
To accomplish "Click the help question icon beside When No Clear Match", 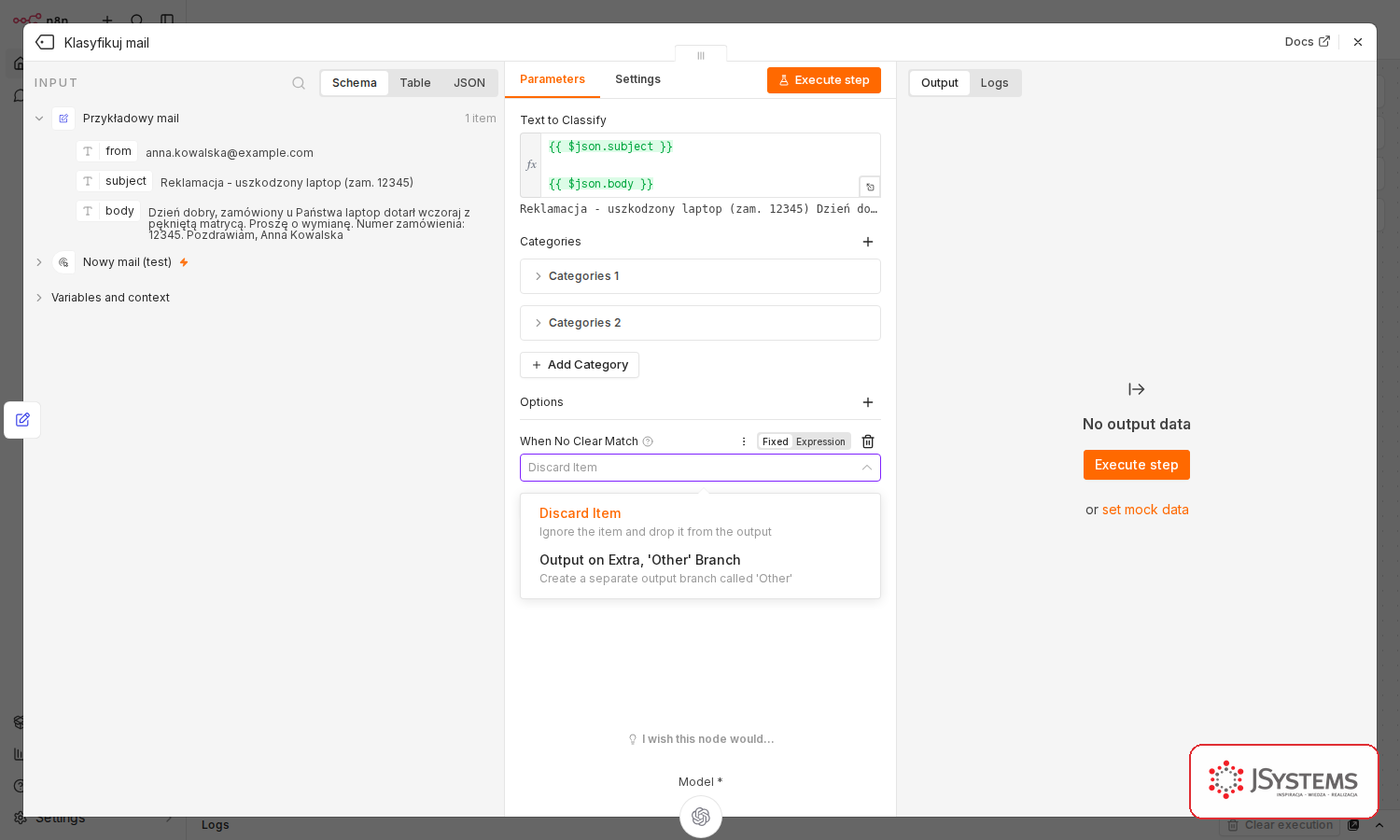I will point(648,441).
